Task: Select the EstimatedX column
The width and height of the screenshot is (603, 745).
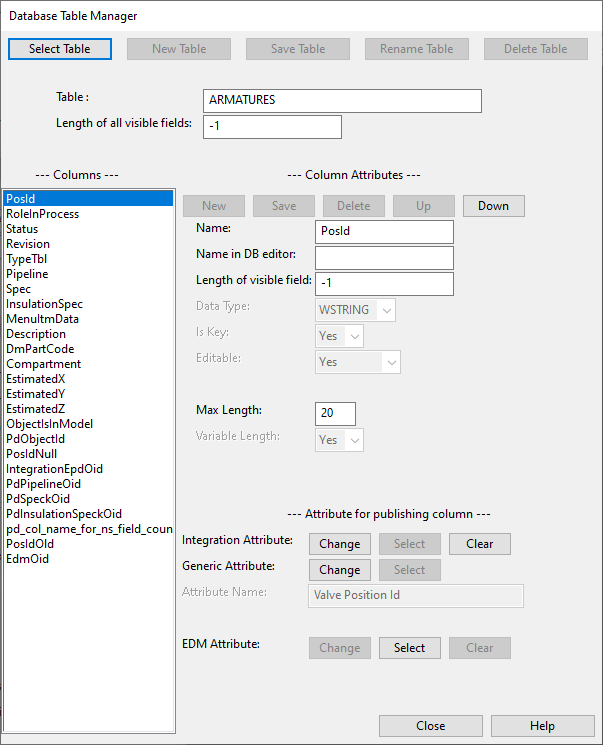Action: point(37,379)
